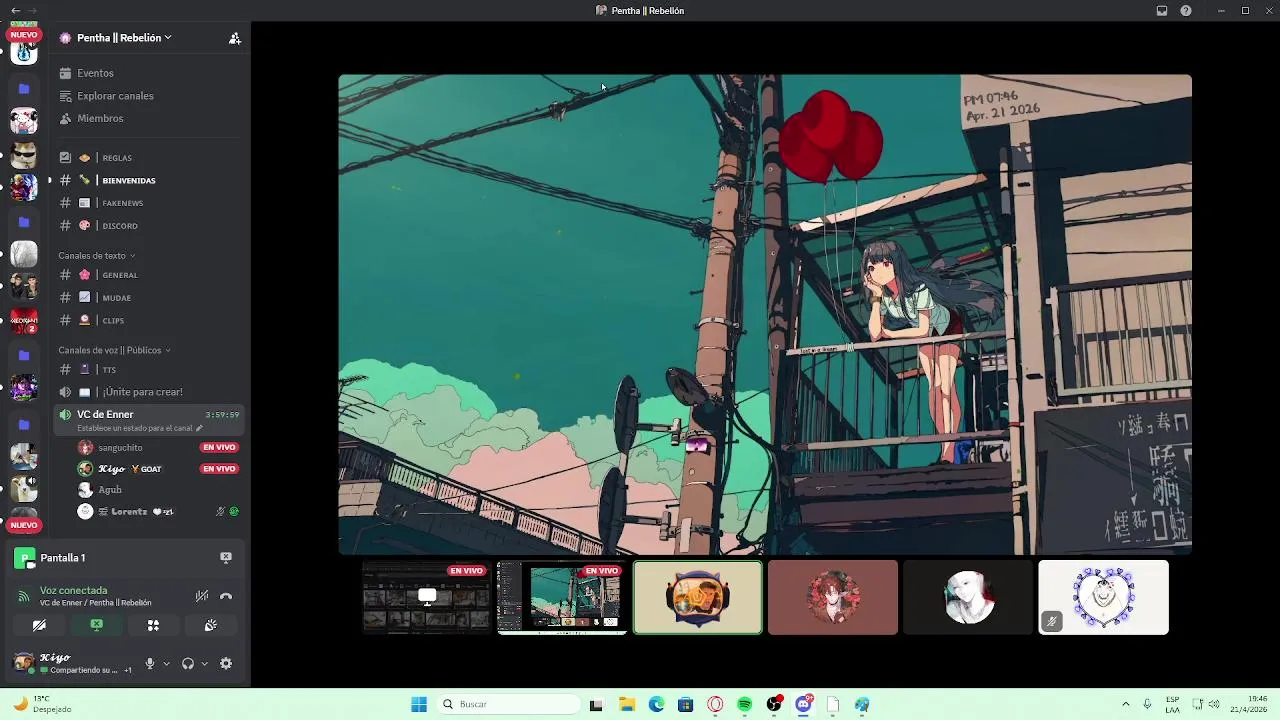The image size is (1280, 720).
Task: Open the Windows Start menu
Action: pos(419,705)
